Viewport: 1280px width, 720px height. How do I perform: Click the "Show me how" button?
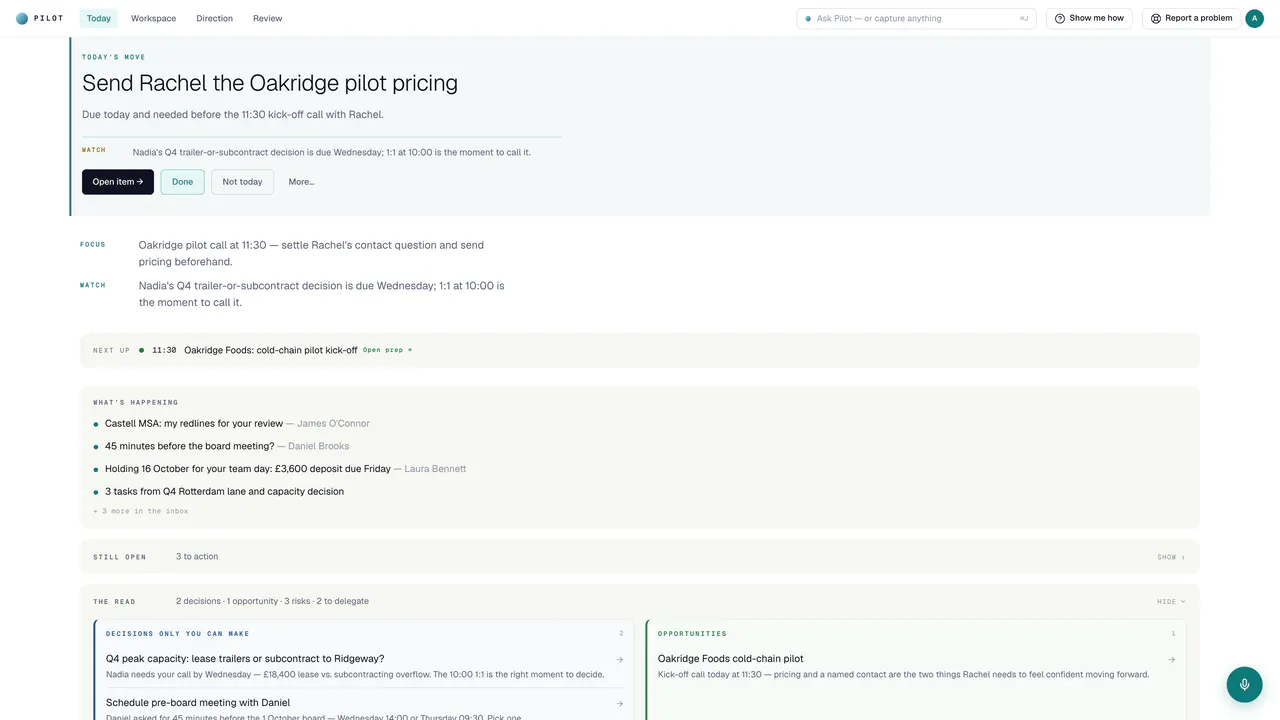tap(1089, 18)
